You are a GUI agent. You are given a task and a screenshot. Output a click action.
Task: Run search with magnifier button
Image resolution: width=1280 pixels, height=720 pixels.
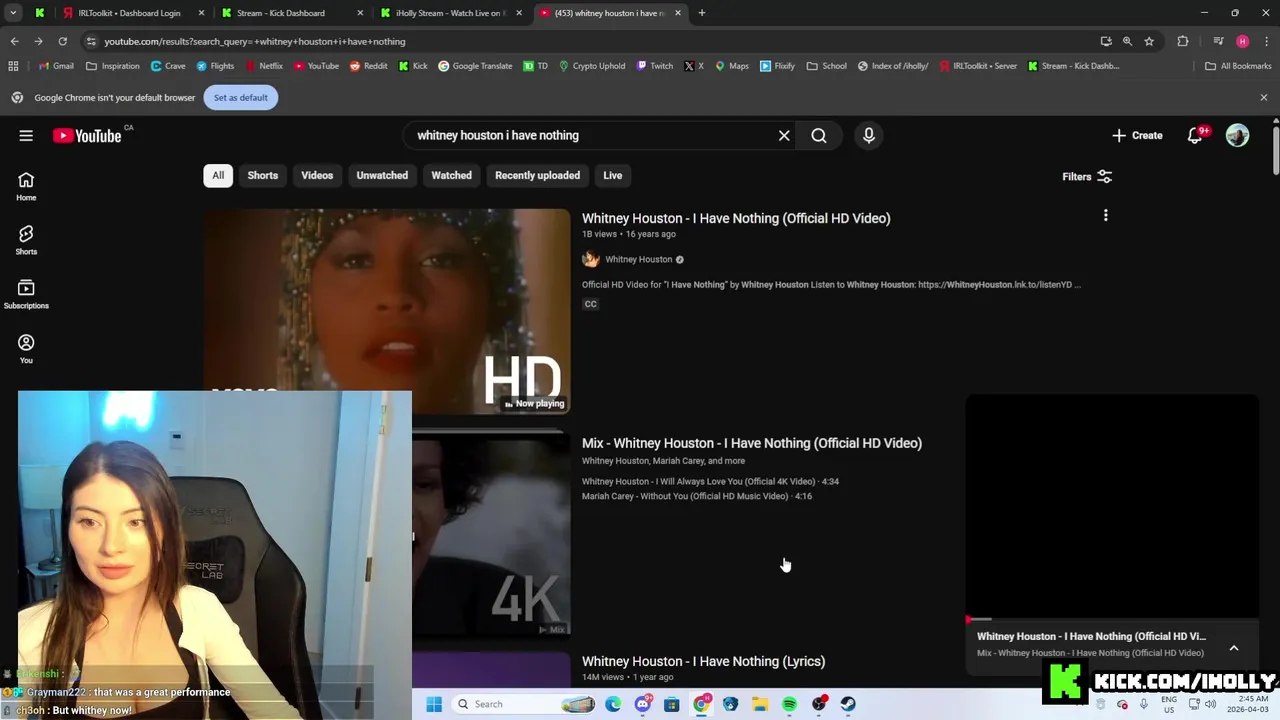819,136
